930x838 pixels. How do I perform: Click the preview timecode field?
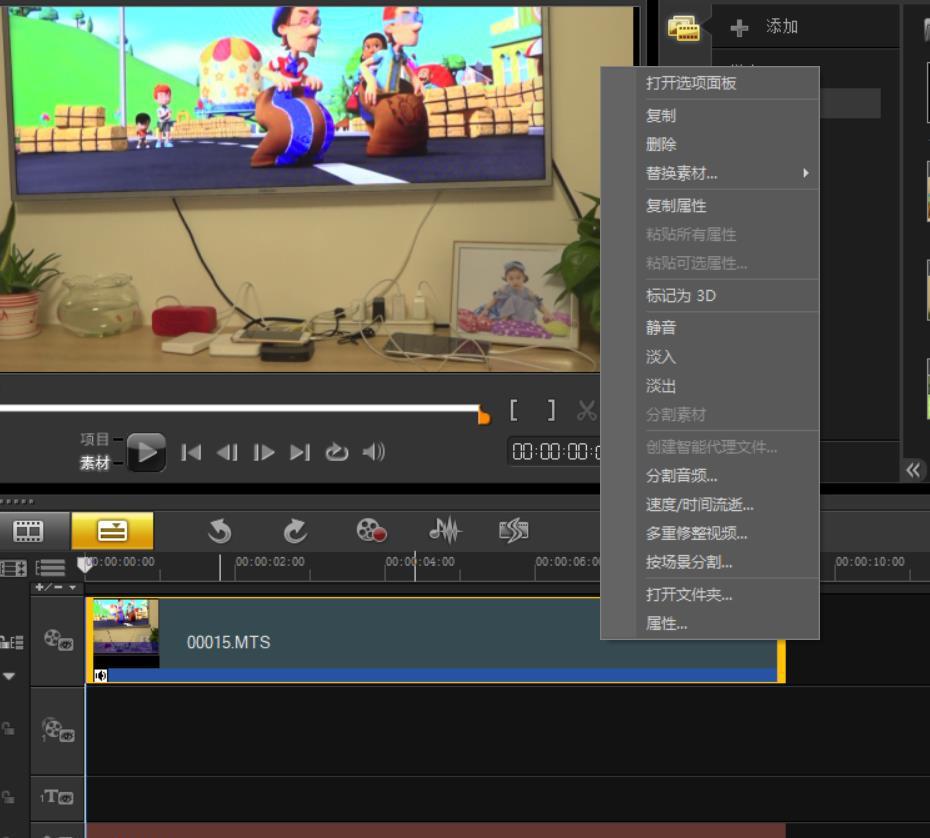click(555, 452)
